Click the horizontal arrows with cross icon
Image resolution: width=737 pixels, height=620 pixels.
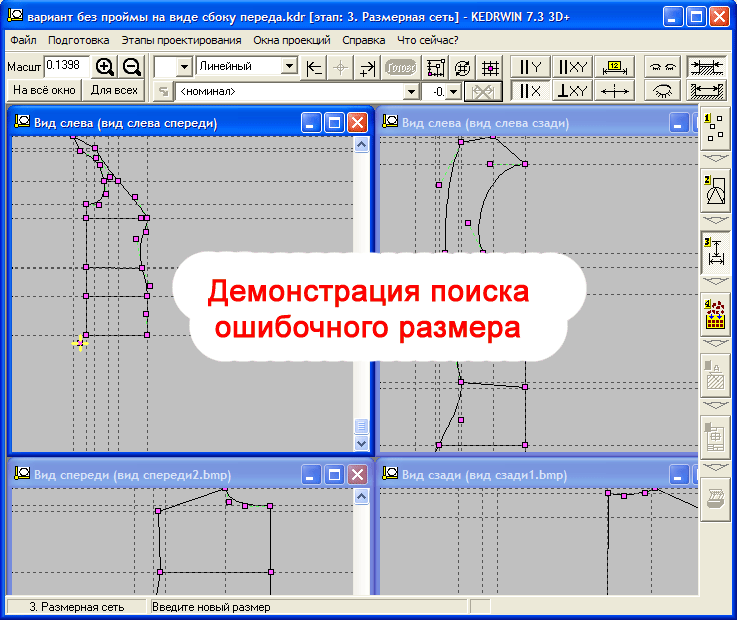(x=614, y=91)
